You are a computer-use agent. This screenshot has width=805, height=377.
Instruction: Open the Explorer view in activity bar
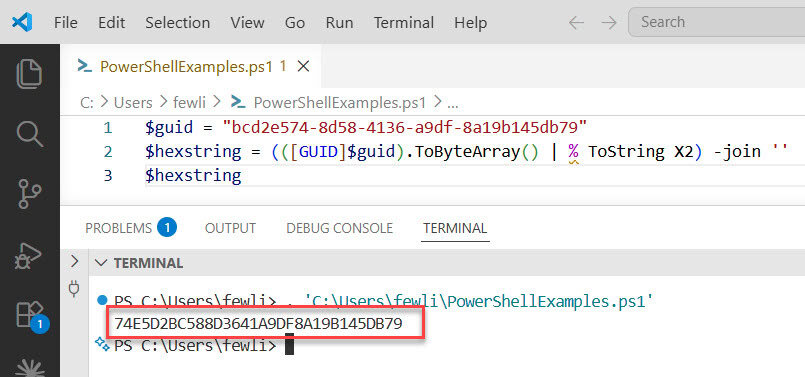coord(29,74)
